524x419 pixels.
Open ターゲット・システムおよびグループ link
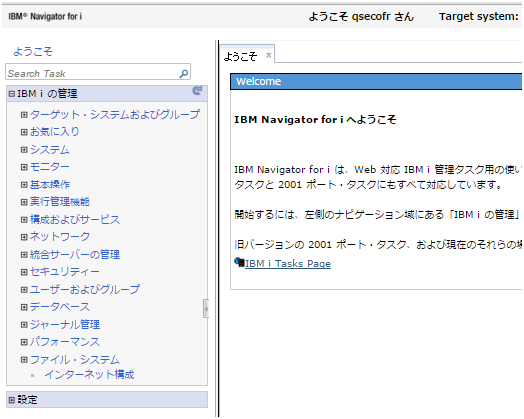115,114
